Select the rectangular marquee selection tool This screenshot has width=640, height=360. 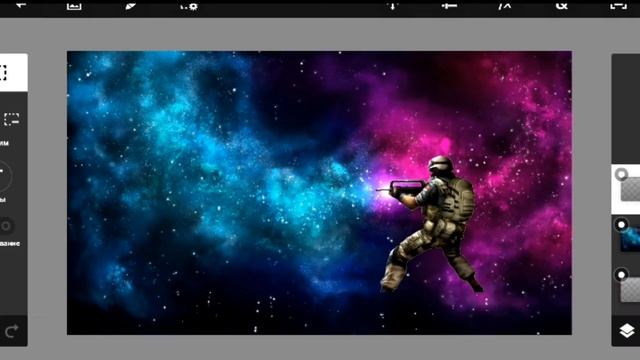tap(3, 73)
